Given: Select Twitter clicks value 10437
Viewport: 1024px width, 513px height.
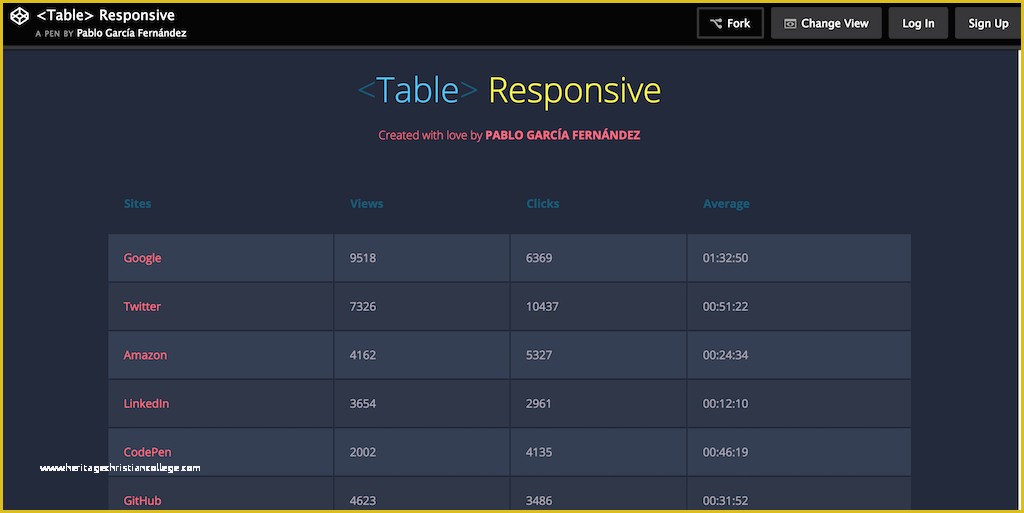Looking at the screenshot, I should [542, 306].
